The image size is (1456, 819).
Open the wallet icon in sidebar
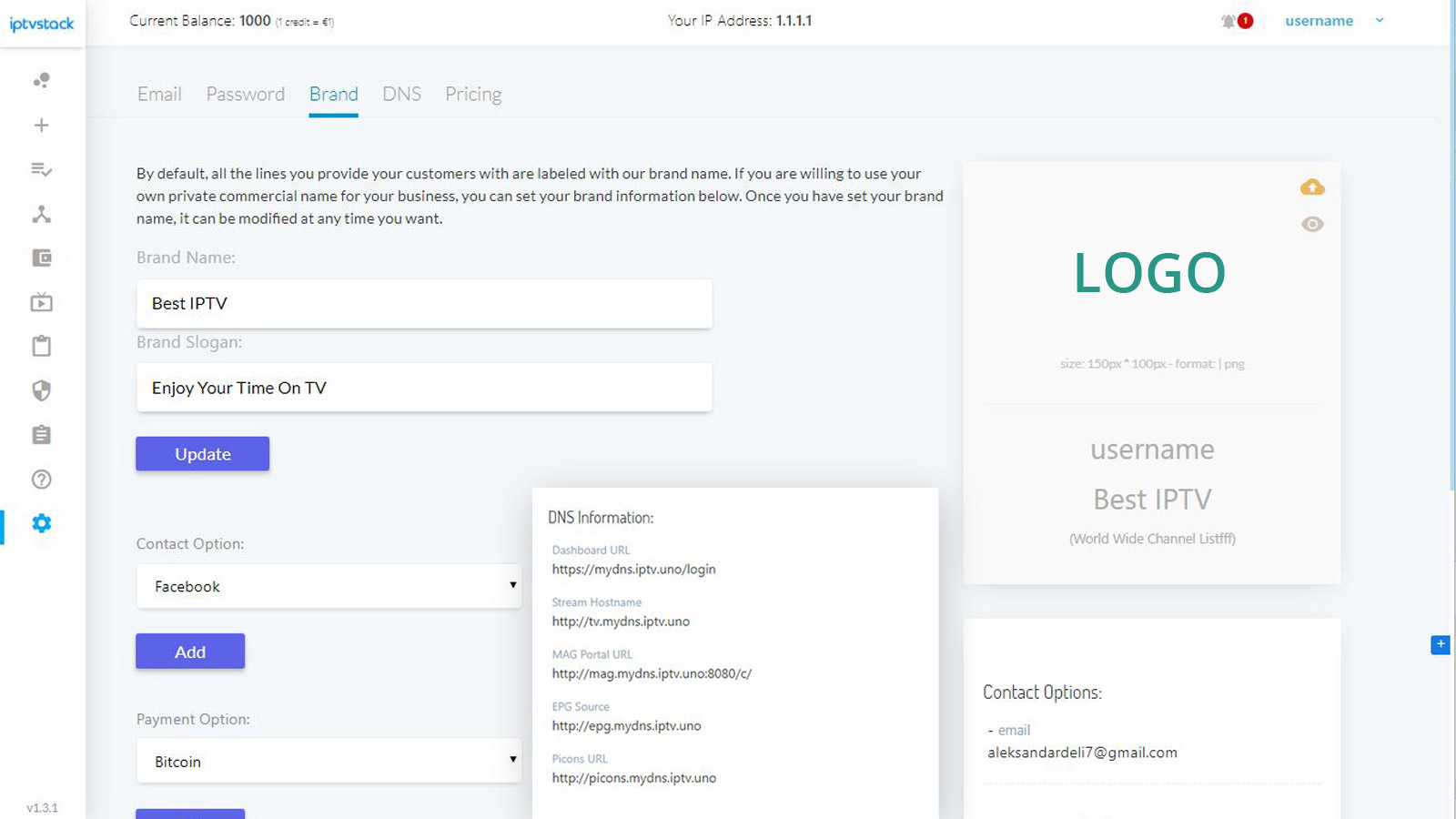tap(41, 258)
